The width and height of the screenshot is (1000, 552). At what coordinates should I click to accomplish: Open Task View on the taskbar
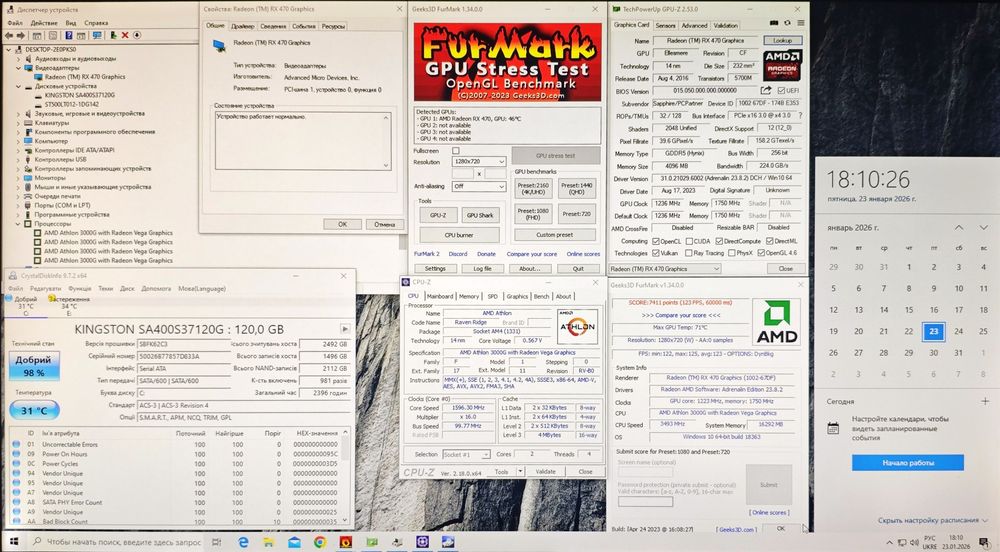[216, 542]
